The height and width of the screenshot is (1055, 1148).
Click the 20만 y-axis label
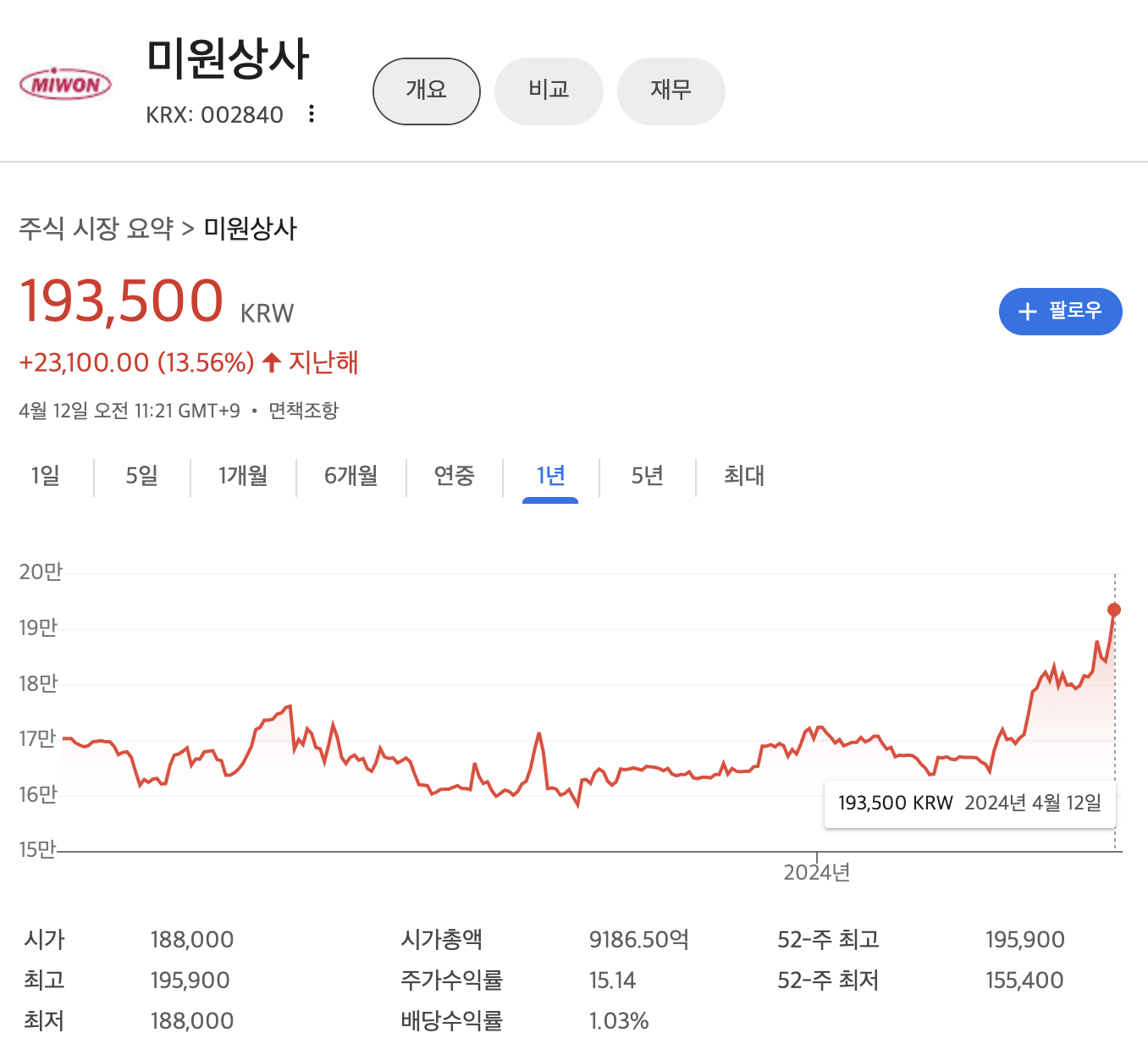[x=41, y=572]
